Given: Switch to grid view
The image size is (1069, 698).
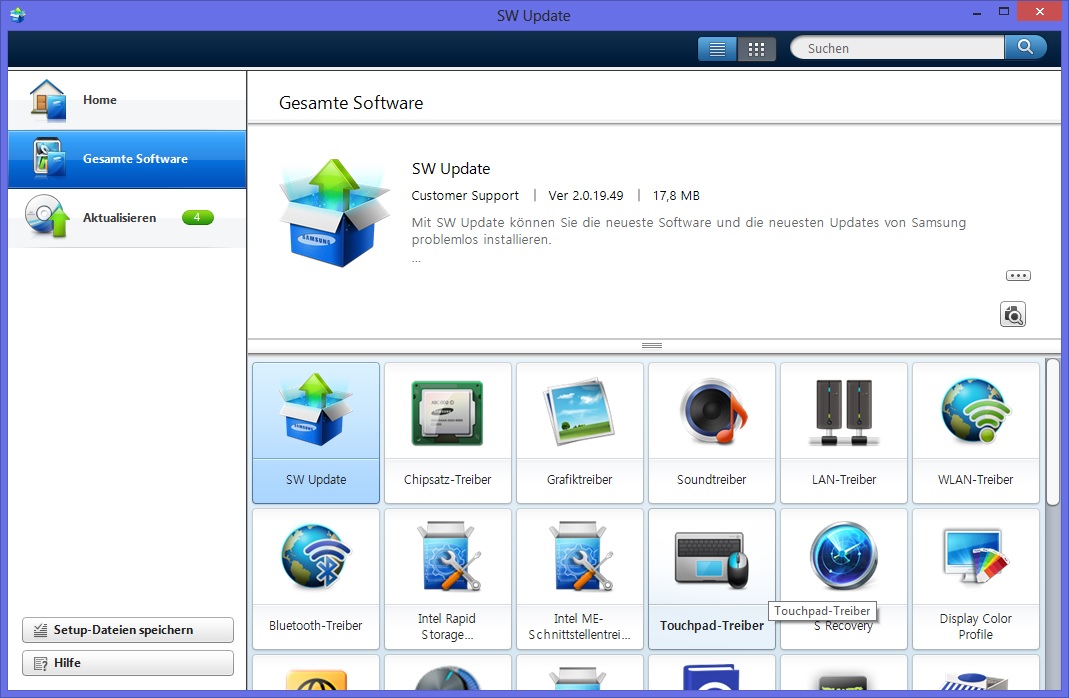Looking at the screenshot, I should pyautogui.click(x=756, y=49).
